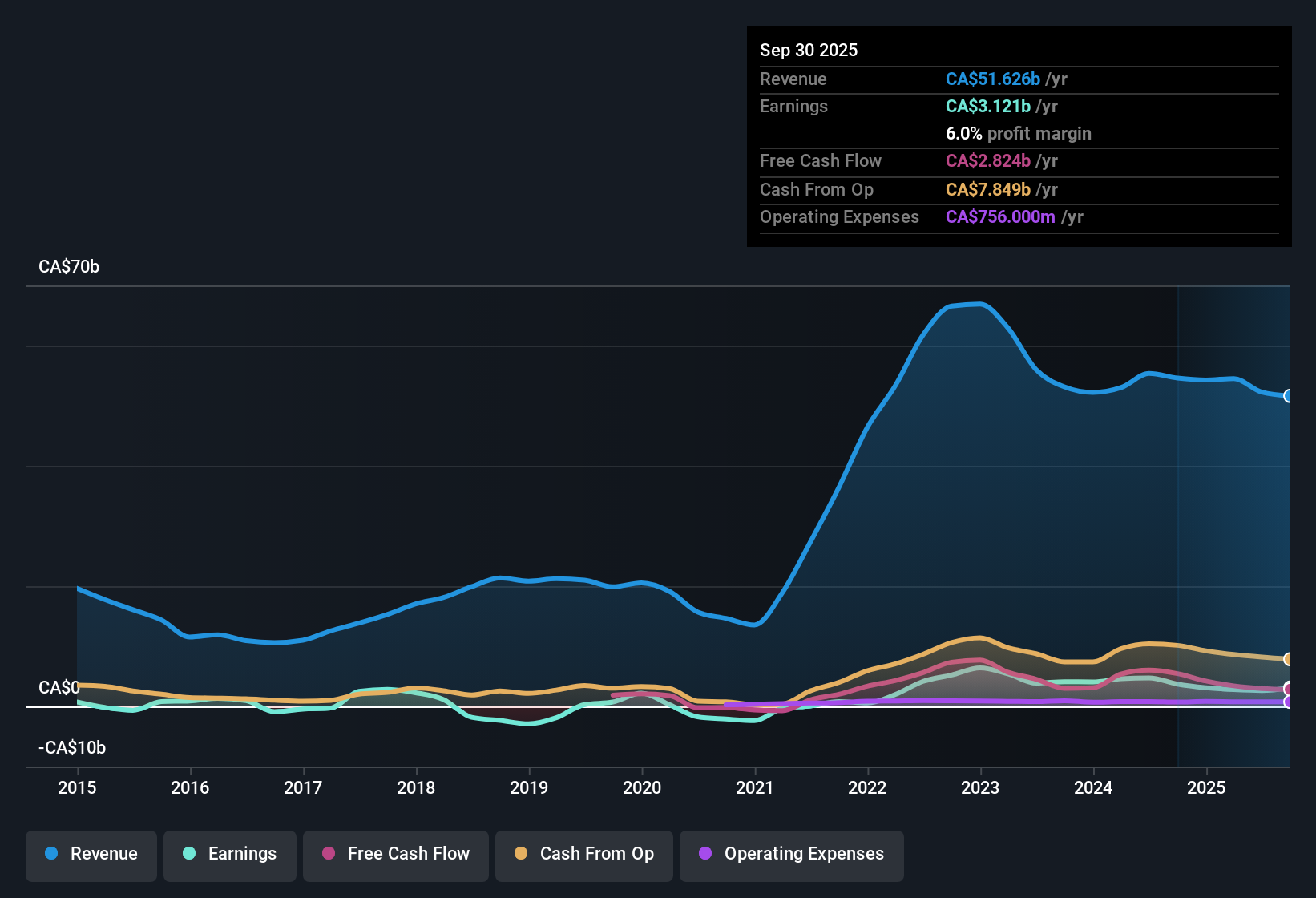Hide the Operating Expenses series
The height and width of the screenshot is (898, 1316).
792,855
